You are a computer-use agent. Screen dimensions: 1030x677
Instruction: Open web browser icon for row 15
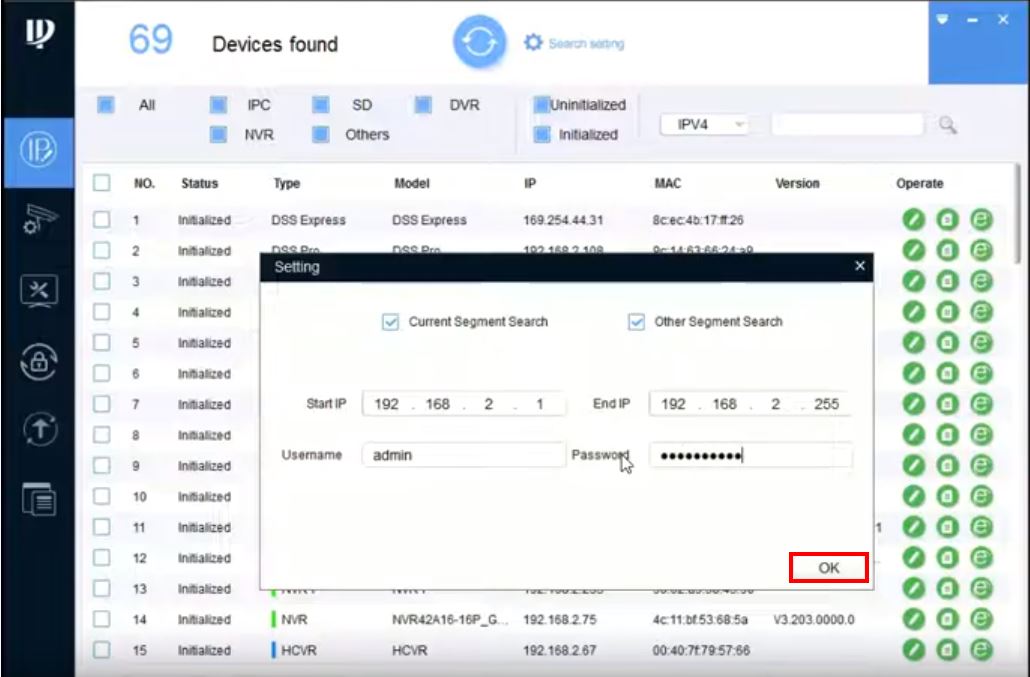click(981, 651)
